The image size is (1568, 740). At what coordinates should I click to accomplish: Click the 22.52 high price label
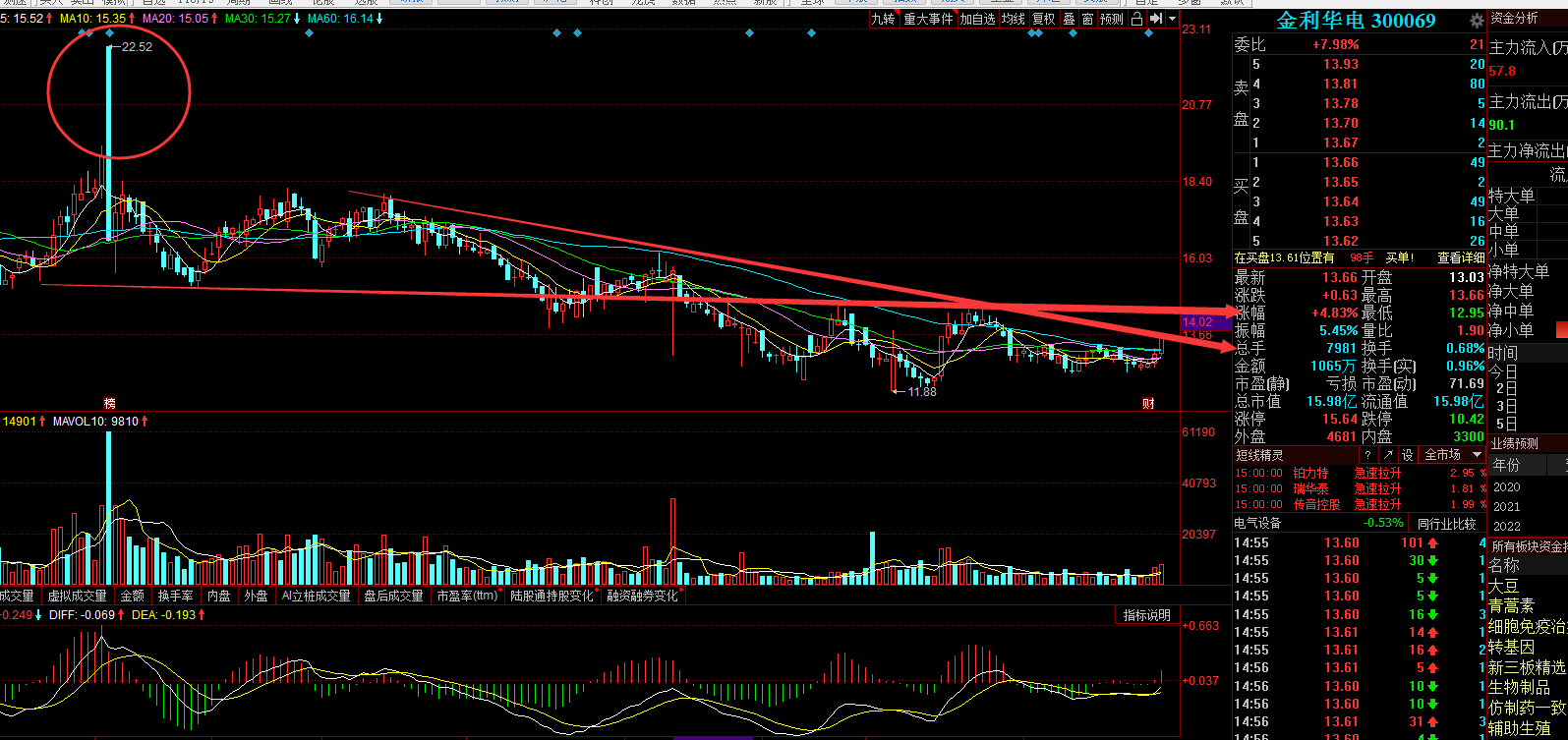point(137,46)
